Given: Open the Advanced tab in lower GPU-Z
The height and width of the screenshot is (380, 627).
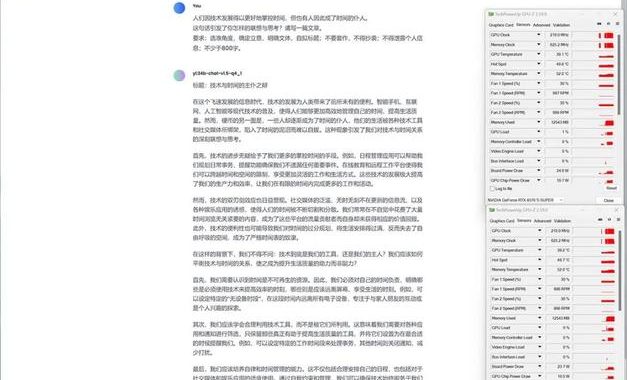Looking at the screenshot, I should 542,221.
